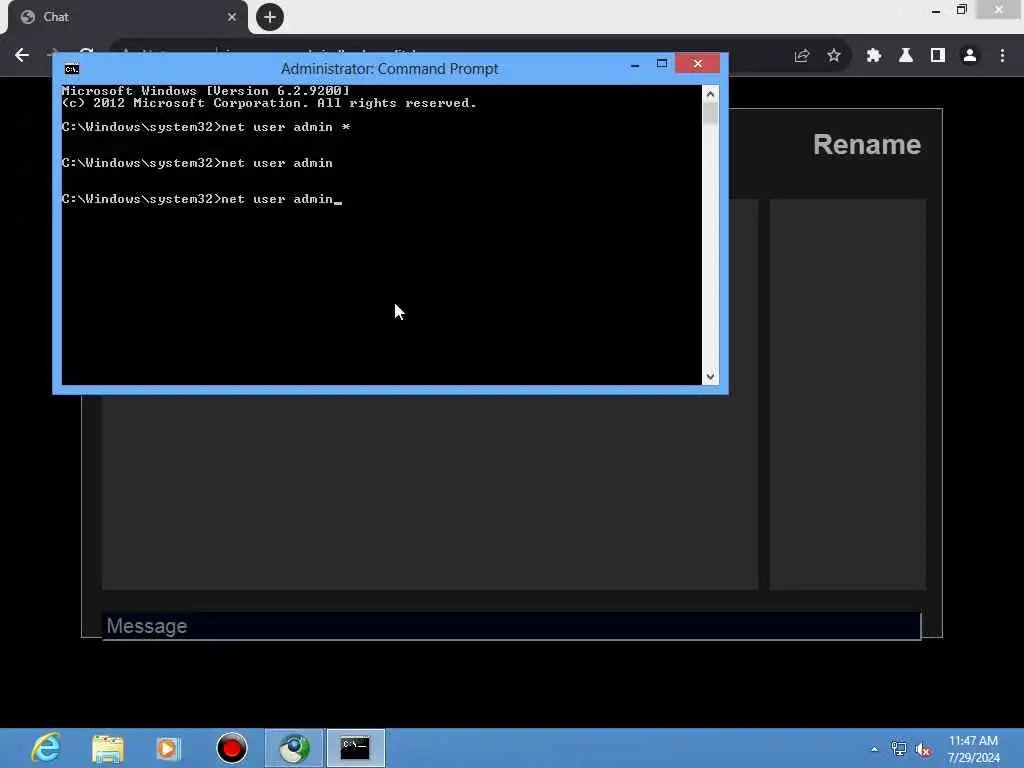Restore down the Chrome window

[x=961, y=9]
